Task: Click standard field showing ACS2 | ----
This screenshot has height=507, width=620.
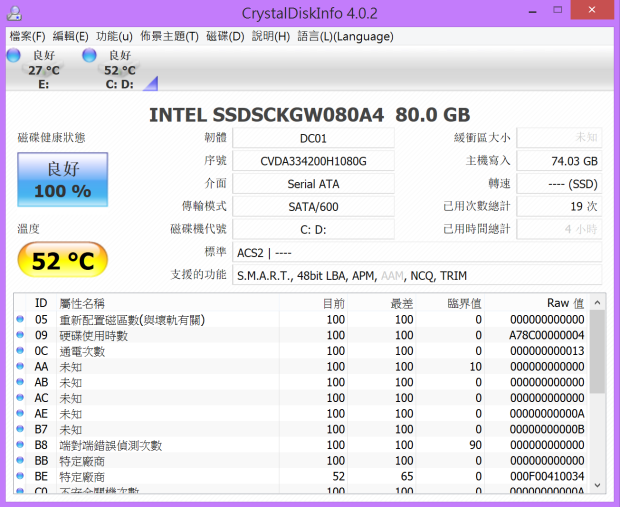Action: (417, 252)
